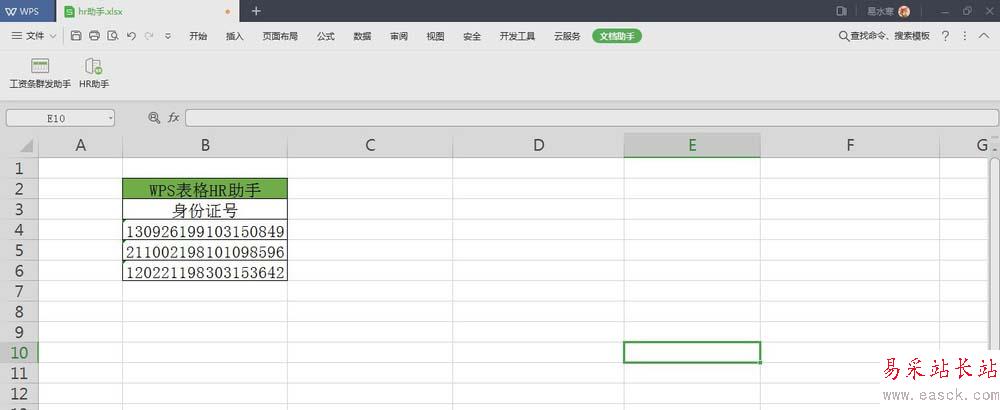
Task: Open Print Preview from the quick toolbar
Action: [x=112, y=36]
